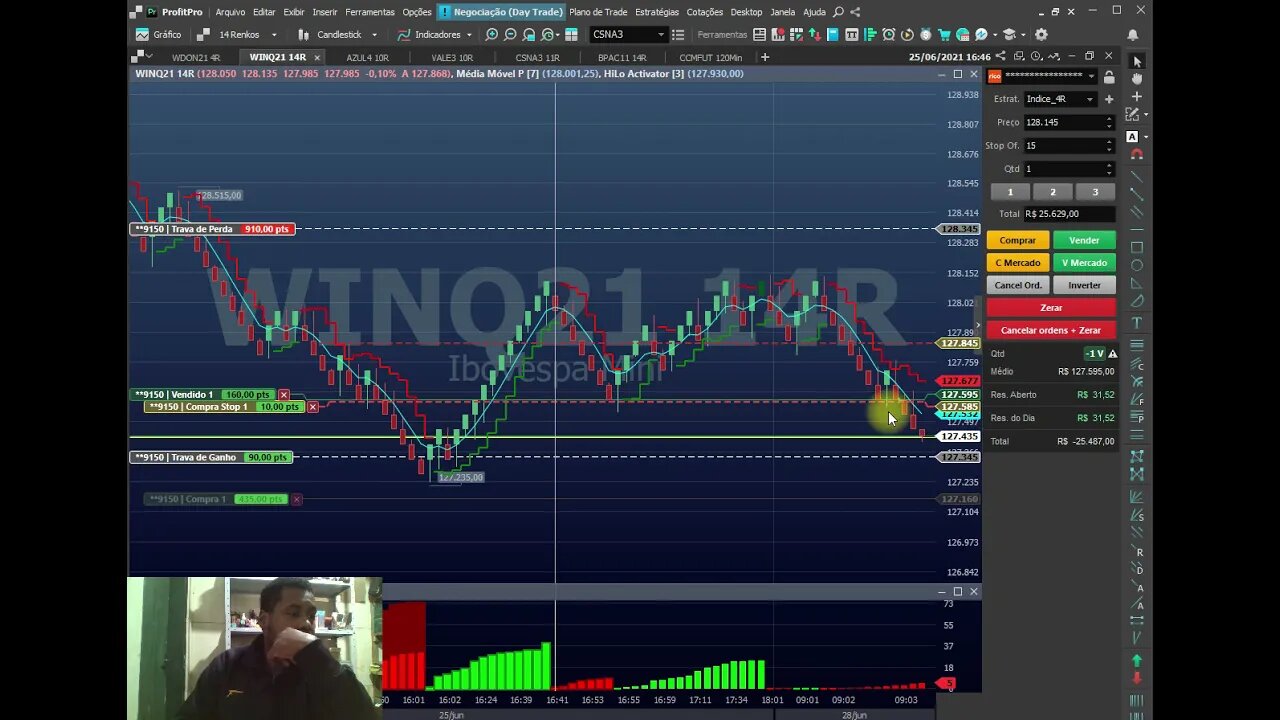
Task: Click the Zerar button
Action: pos(1051,307)
